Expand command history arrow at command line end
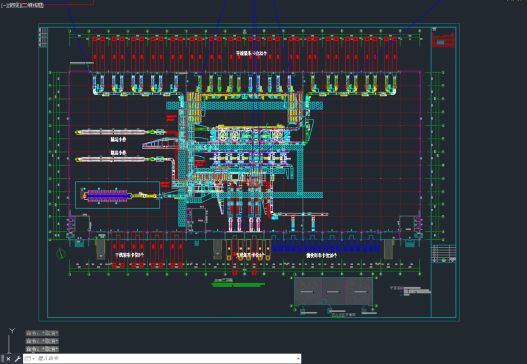Viewport: 527px width, 364px height. (x=298, y=359)
